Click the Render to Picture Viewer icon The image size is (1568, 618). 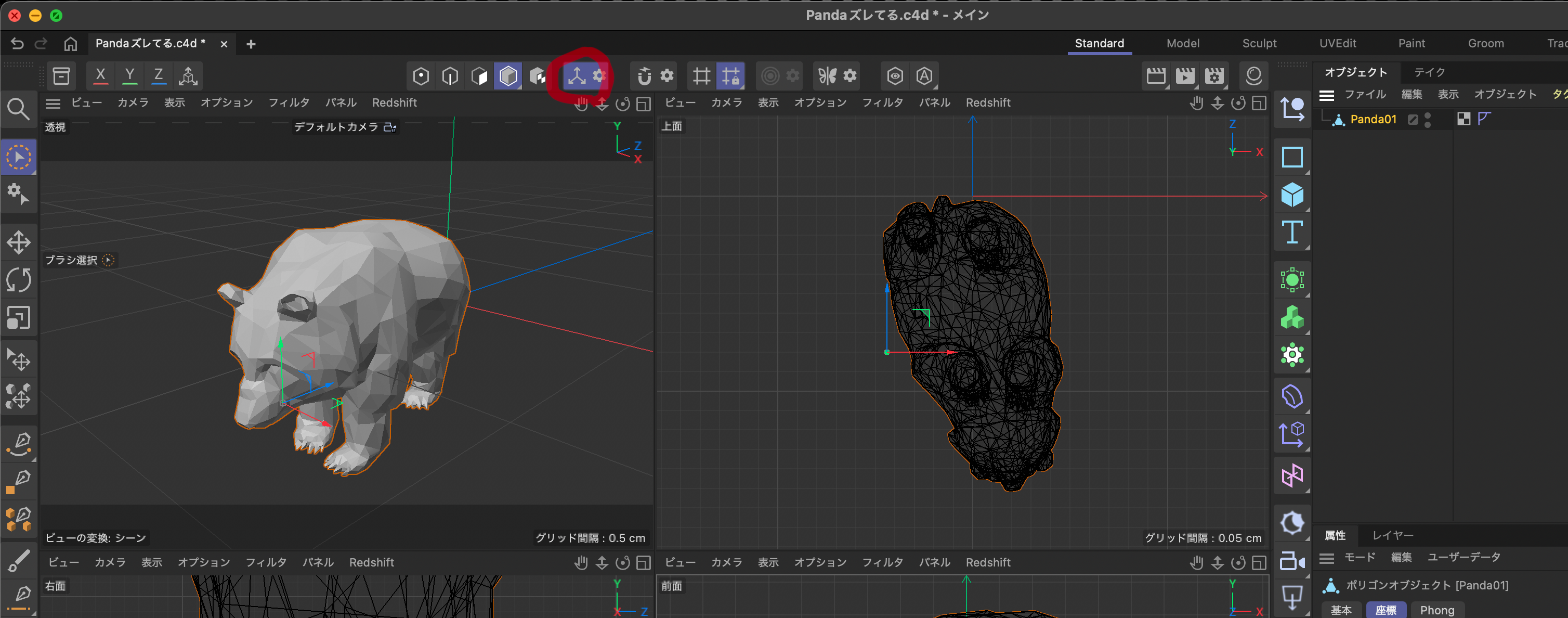[x=1184, y=76]
